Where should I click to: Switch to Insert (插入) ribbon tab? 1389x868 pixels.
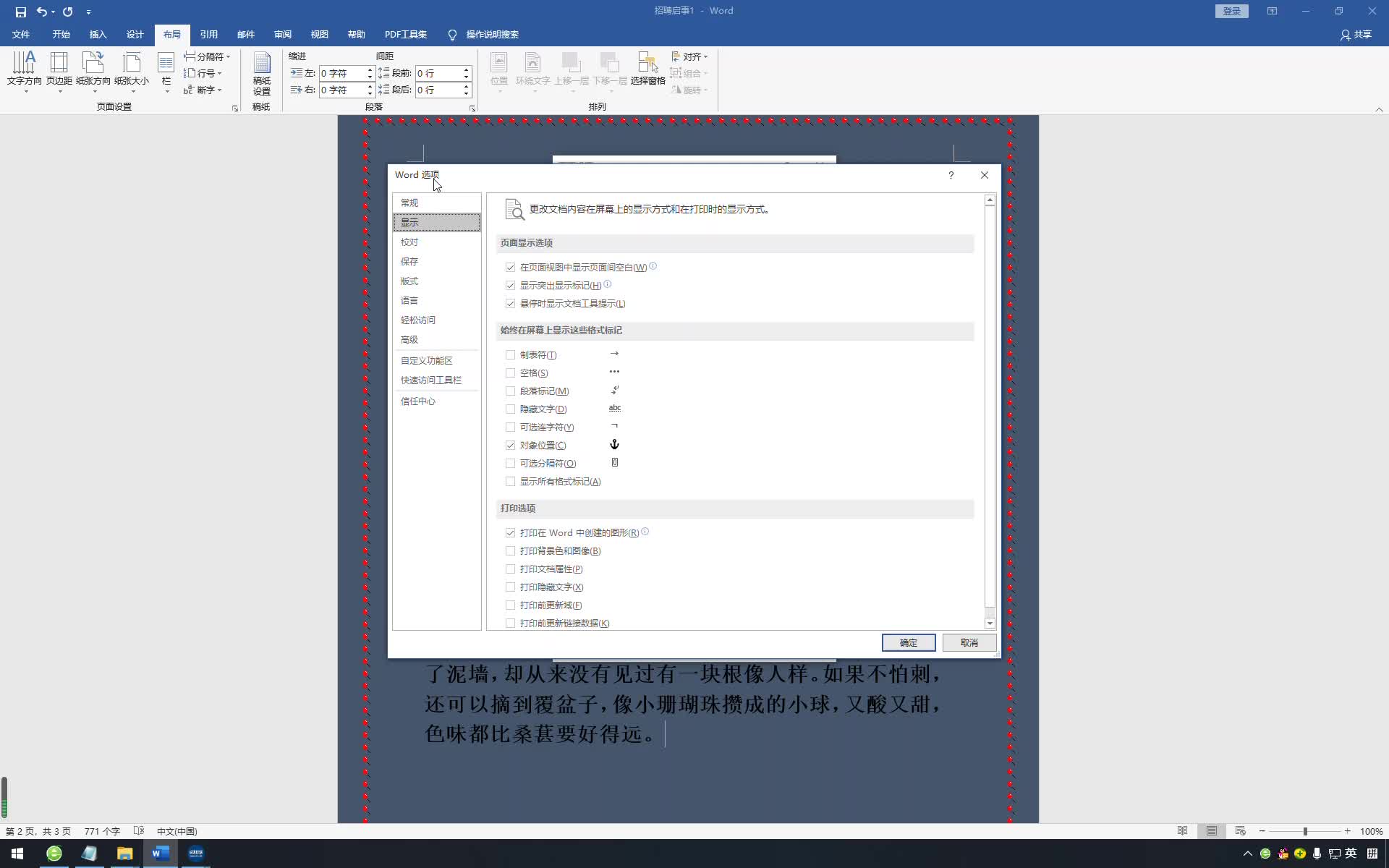[98, 35]
